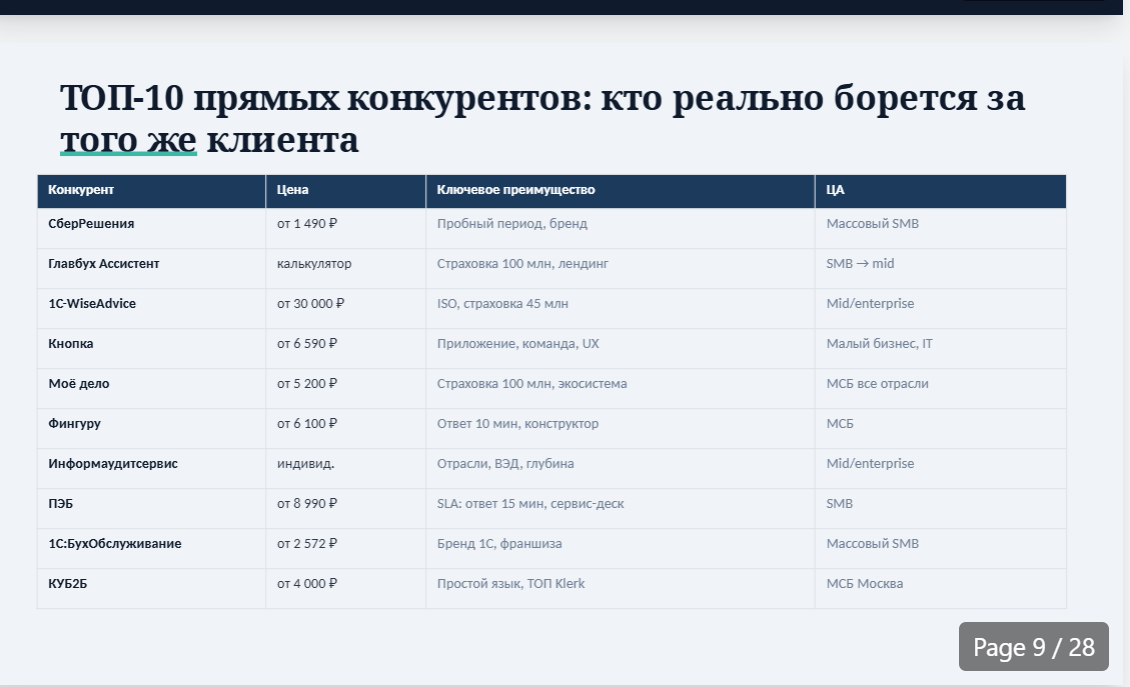Click the Цена column header

[346, 191]
